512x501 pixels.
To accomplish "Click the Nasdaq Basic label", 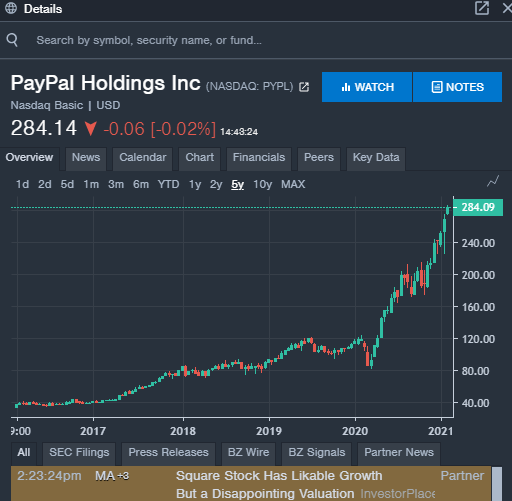I will pyautogui.click(x=47, y=105).
